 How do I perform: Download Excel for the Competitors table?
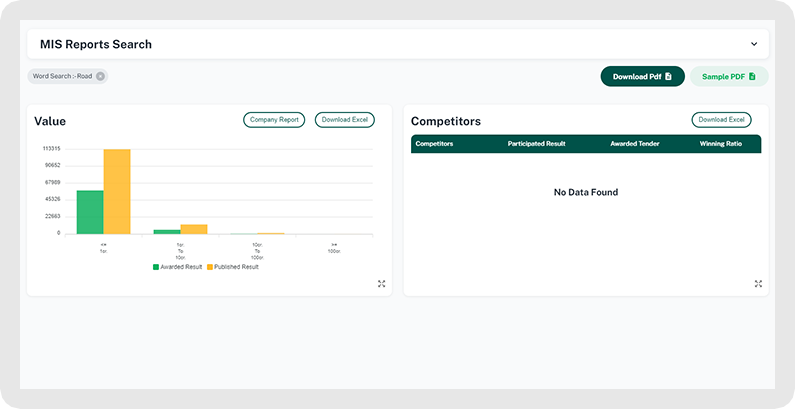coord(721,120)
